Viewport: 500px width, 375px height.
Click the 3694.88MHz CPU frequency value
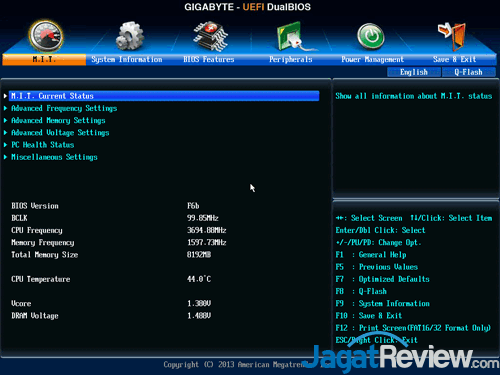(206, 230)
